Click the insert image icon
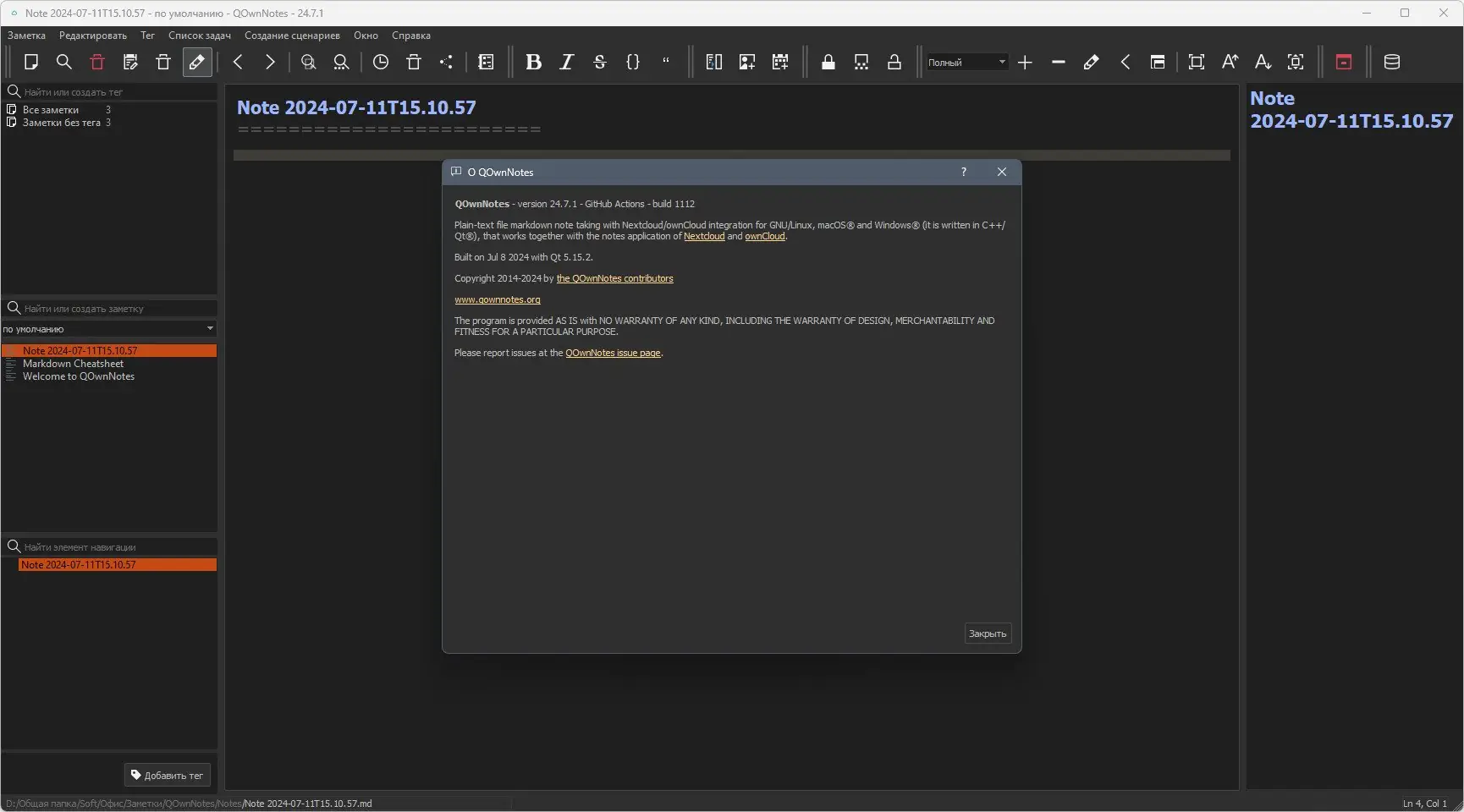 pos(746,62)
